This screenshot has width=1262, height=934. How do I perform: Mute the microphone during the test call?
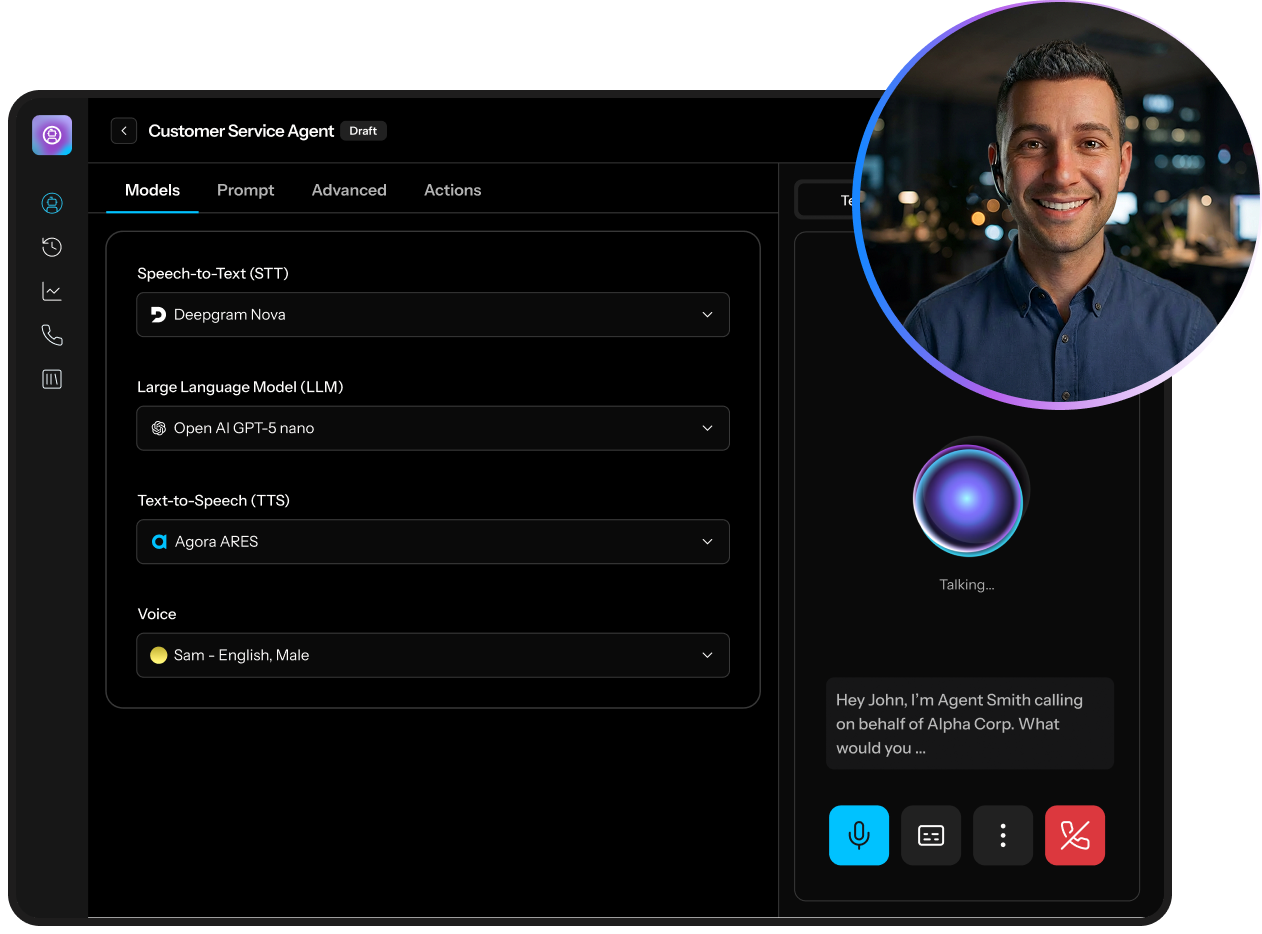pyautogui.click(x=858, y=835)
